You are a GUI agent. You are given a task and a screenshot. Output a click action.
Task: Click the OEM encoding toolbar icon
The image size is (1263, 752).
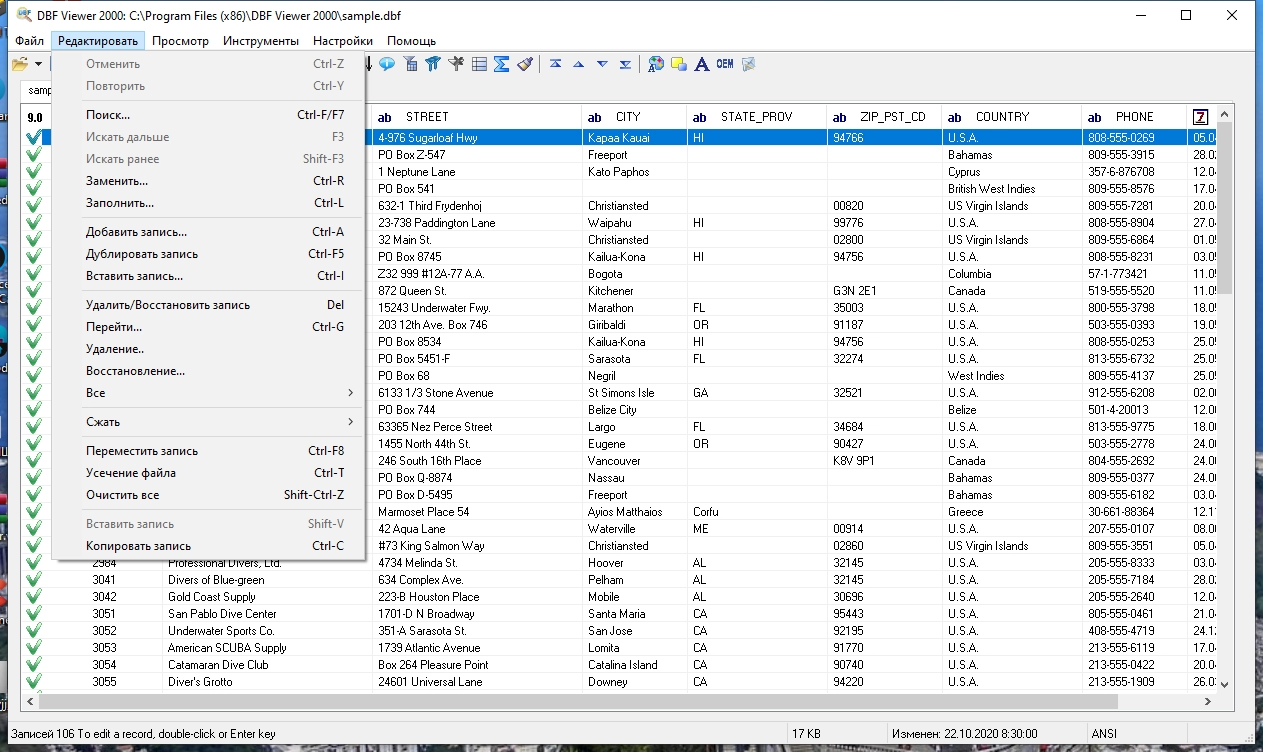724,64
